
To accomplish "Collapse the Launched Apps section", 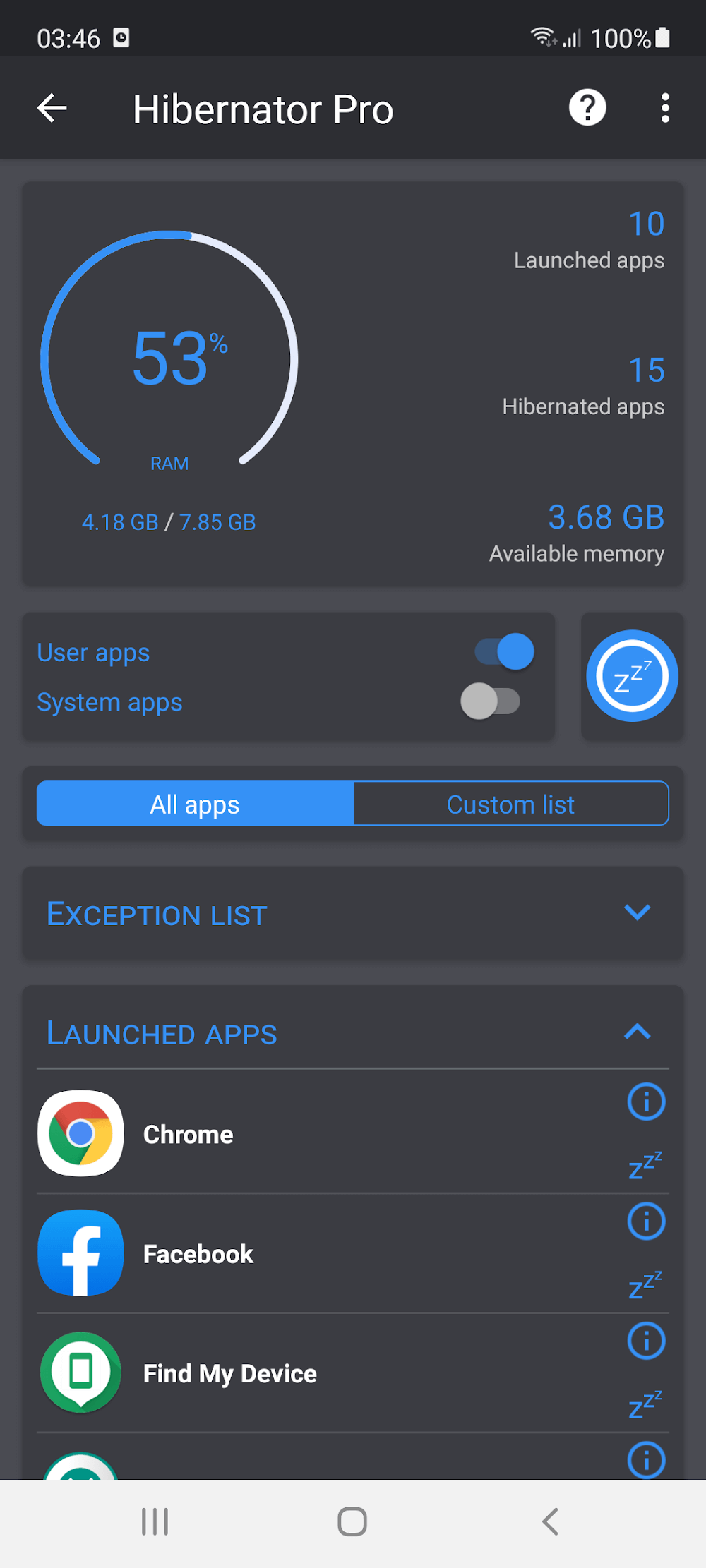I will 637,1032.
